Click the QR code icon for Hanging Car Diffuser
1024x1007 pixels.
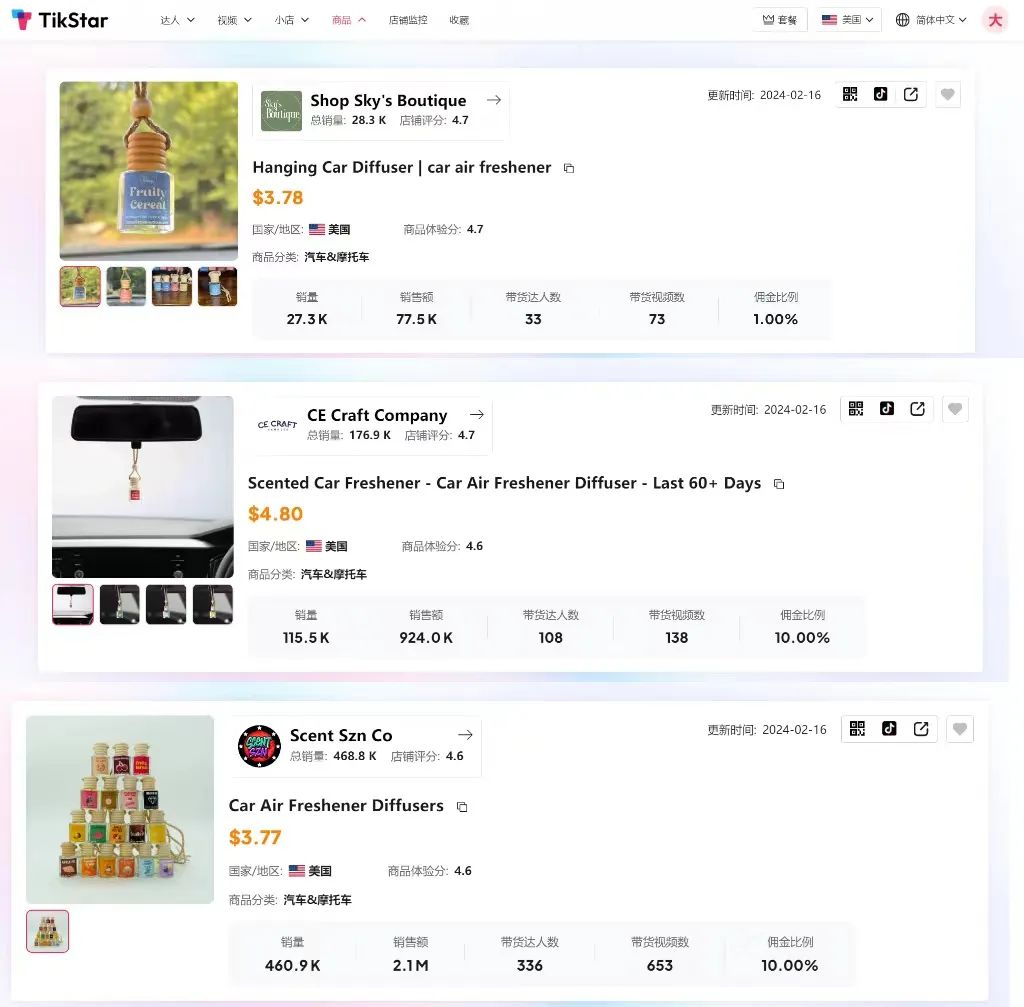pyautogui.click(x=850, y=94)
